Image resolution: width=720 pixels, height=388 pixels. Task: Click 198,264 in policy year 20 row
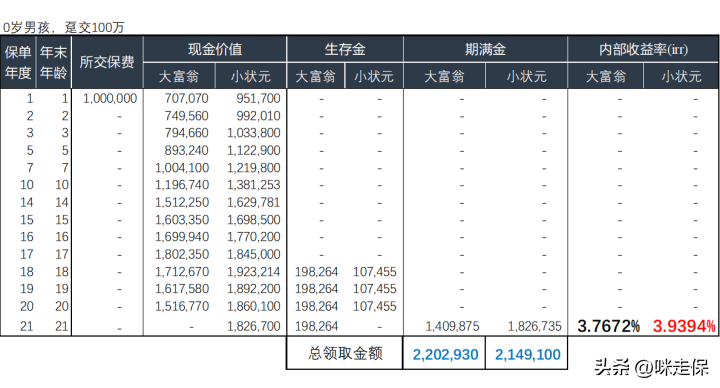point(316,306)
